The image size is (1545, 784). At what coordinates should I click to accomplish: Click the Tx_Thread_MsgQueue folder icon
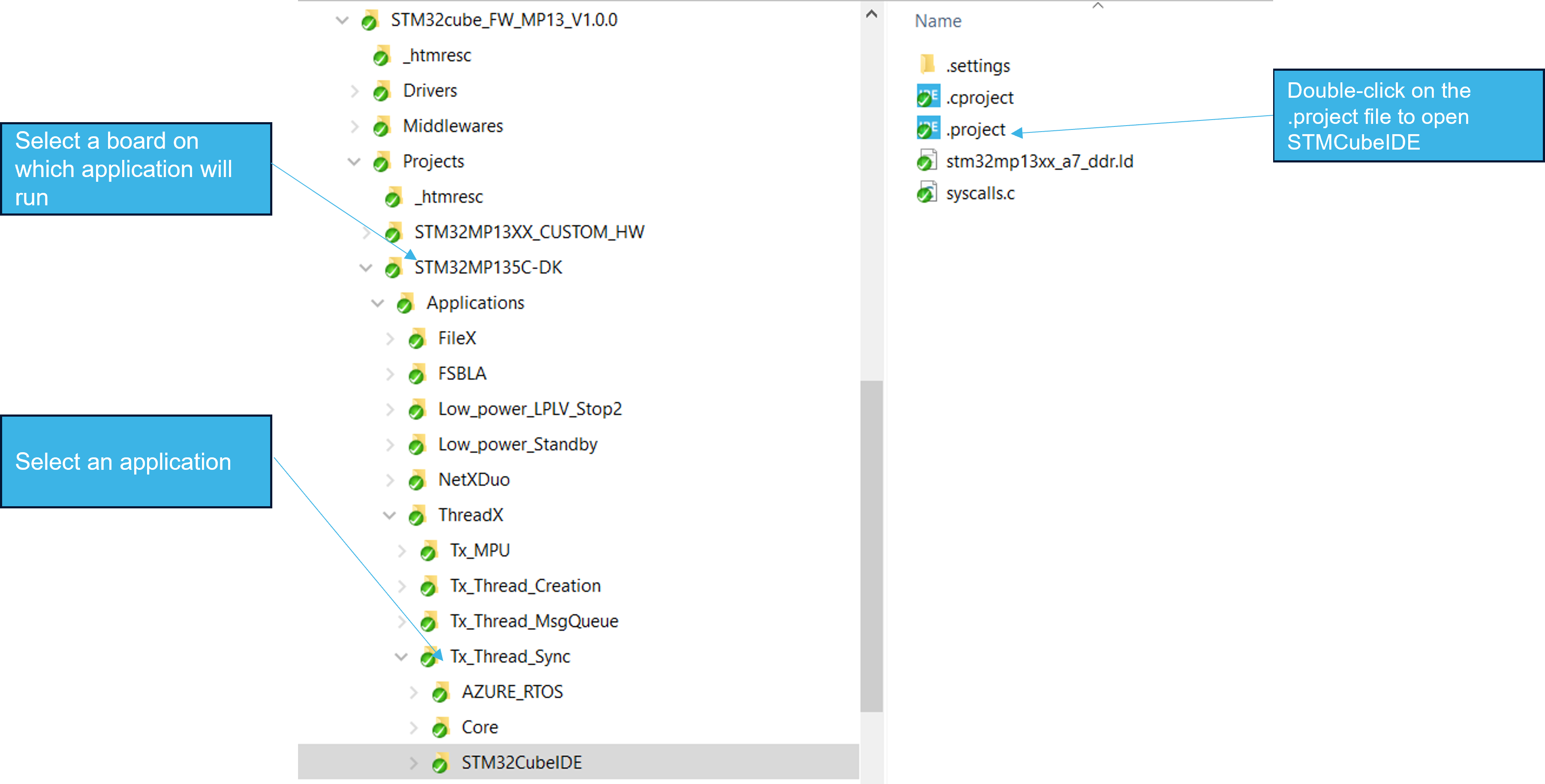coord(429,622)
